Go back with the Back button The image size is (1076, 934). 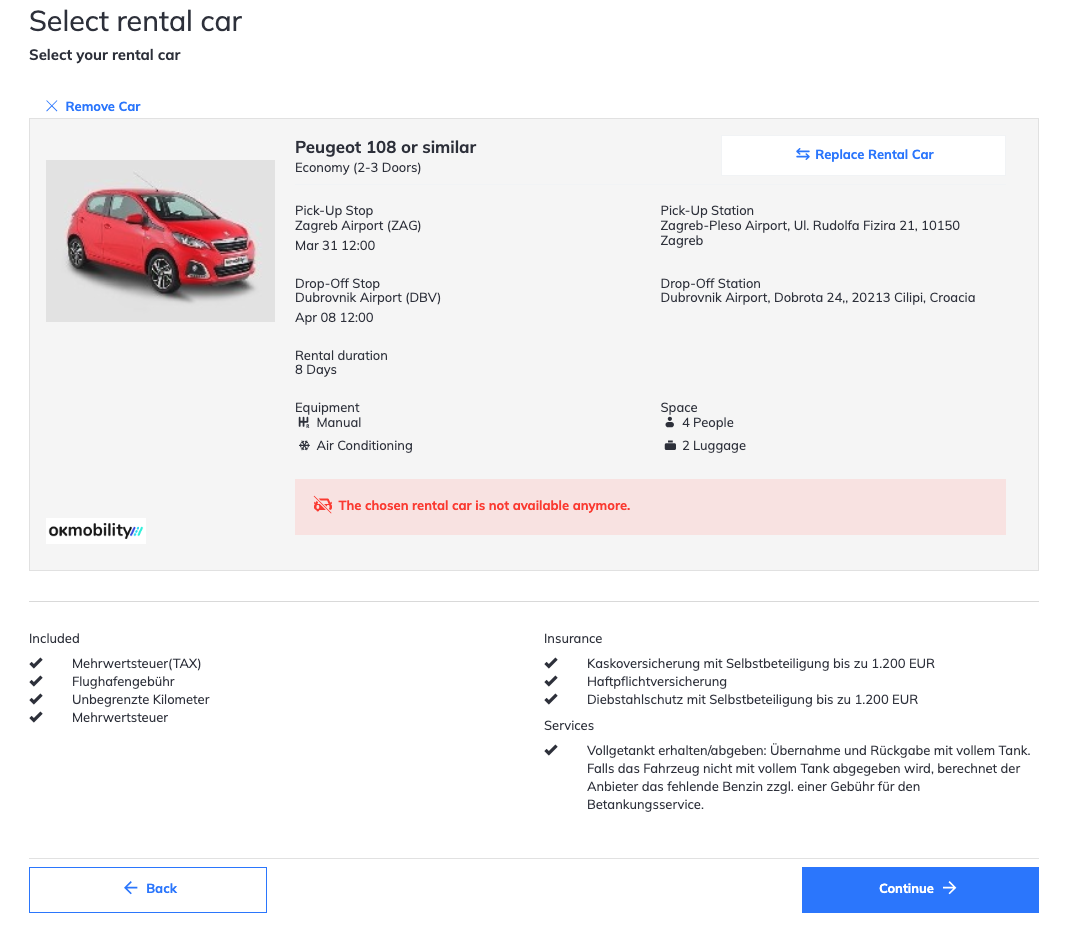(148, 889)
